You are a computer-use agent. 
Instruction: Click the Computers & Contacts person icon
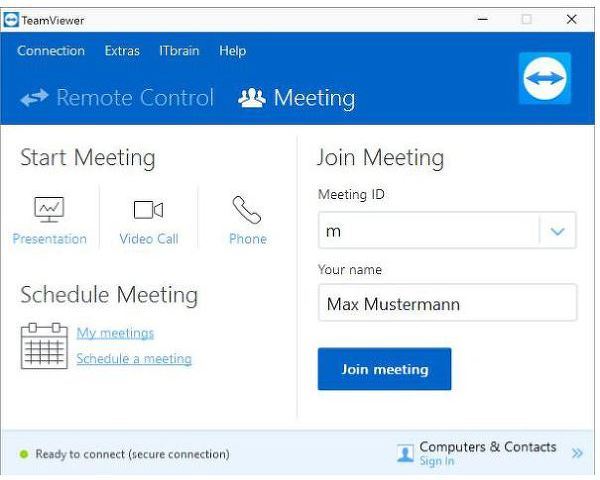click(405, 453)
